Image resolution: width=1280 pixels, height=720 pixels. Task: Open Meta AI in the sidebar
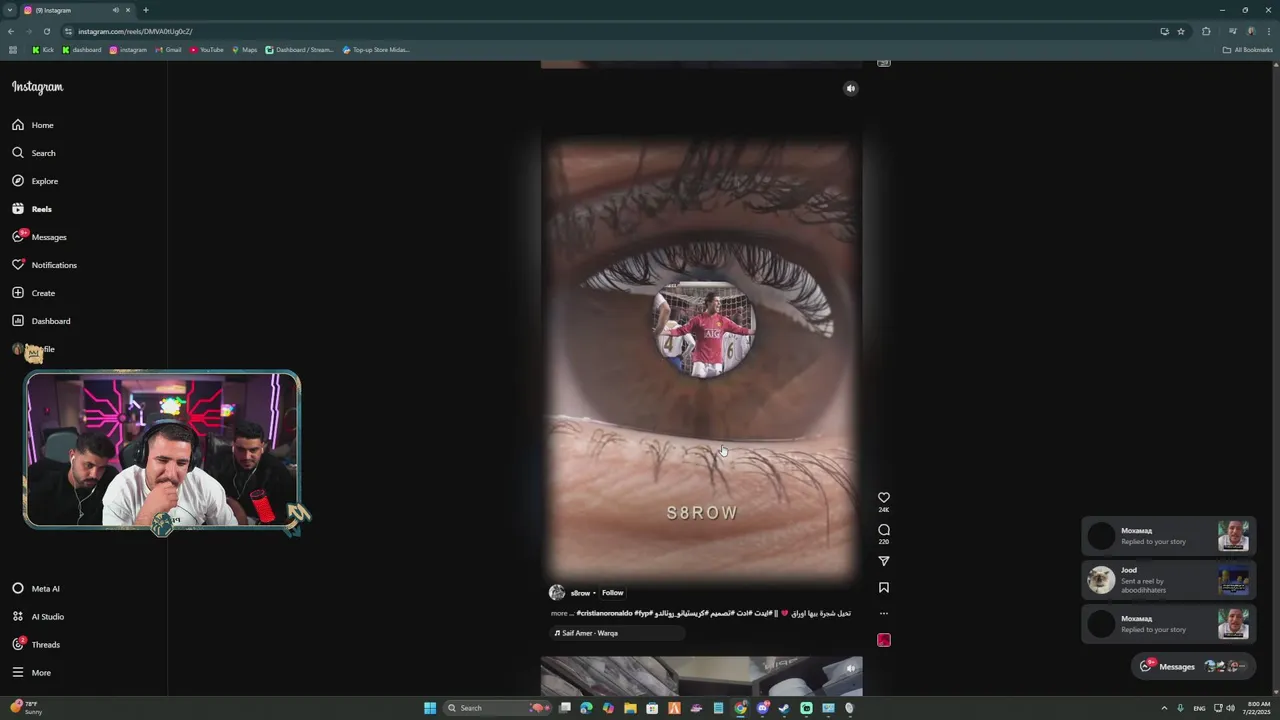coord(36,589)
